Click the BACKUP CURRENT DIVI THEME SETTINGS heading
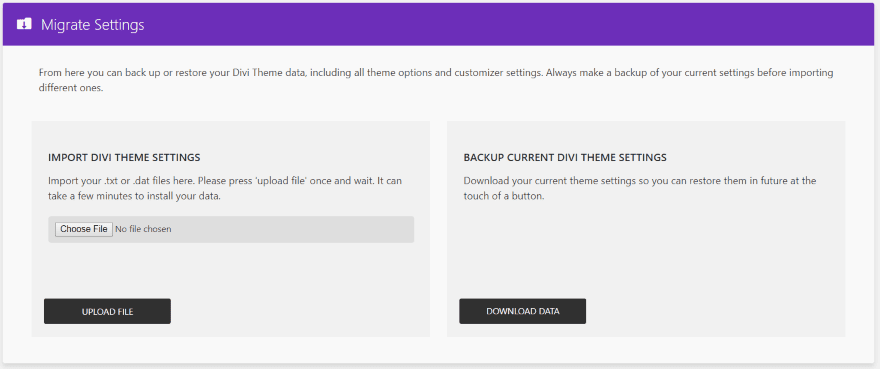Screen dimensions: 880x369 tap(565, 157)
